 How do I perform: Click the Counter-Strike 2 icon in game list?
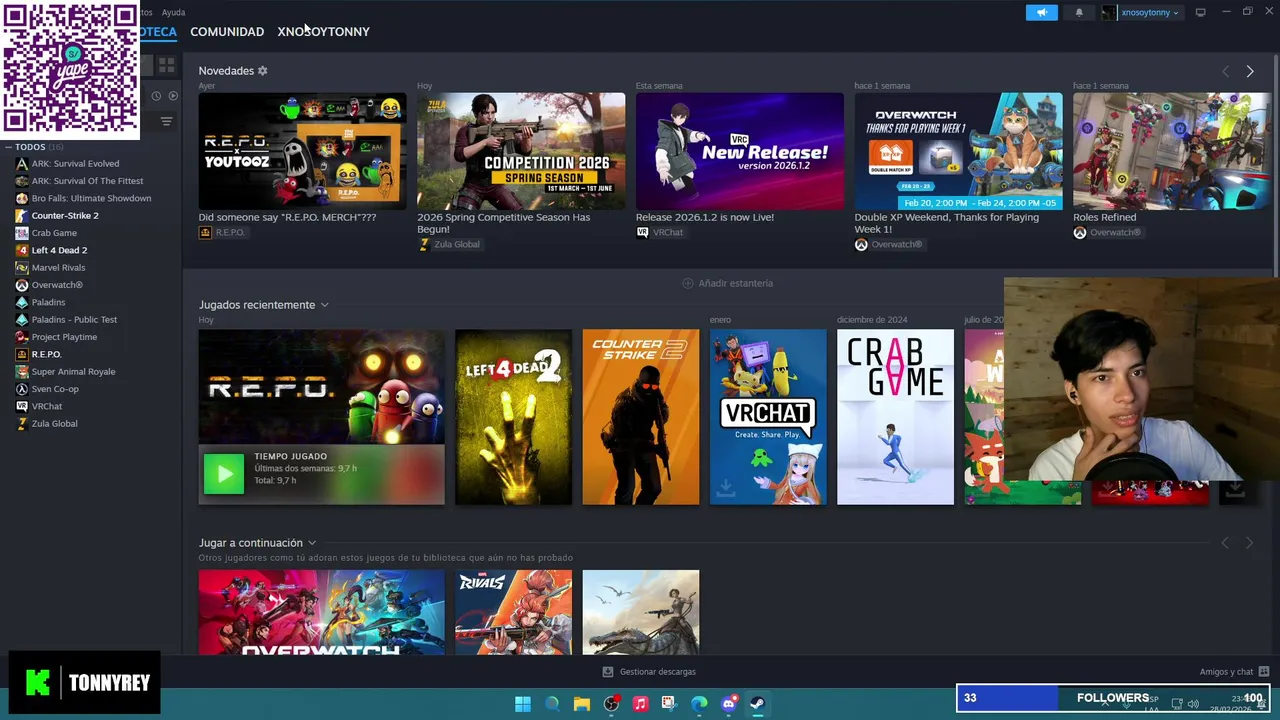click(22, 216)
